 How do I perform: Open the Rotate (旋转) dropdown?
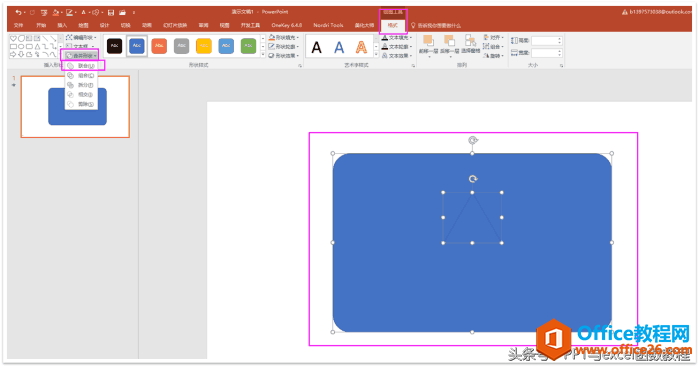pos(493,56)
